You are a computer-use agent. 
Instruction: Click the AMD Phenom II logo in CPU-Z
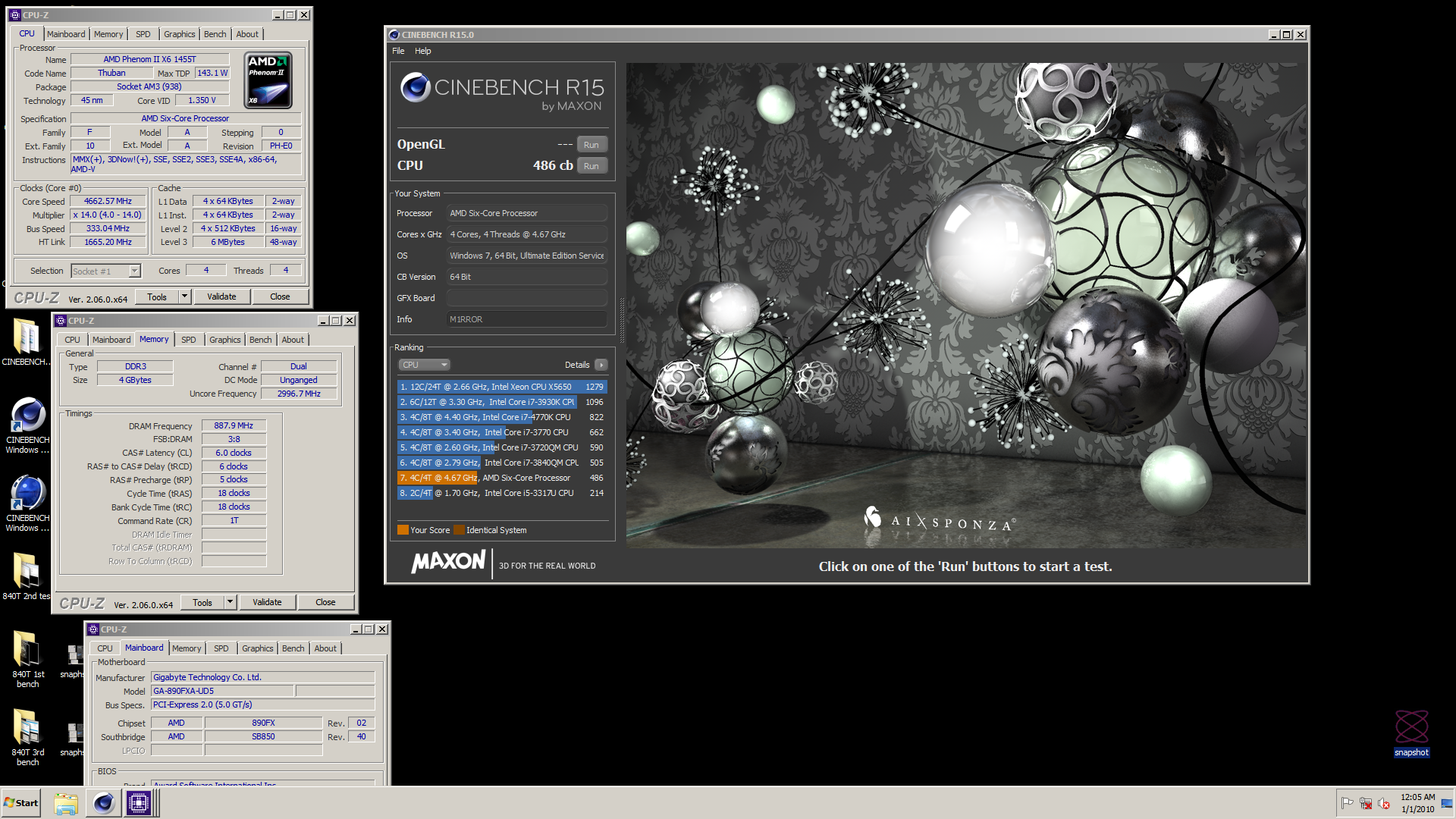click(268, 80)
